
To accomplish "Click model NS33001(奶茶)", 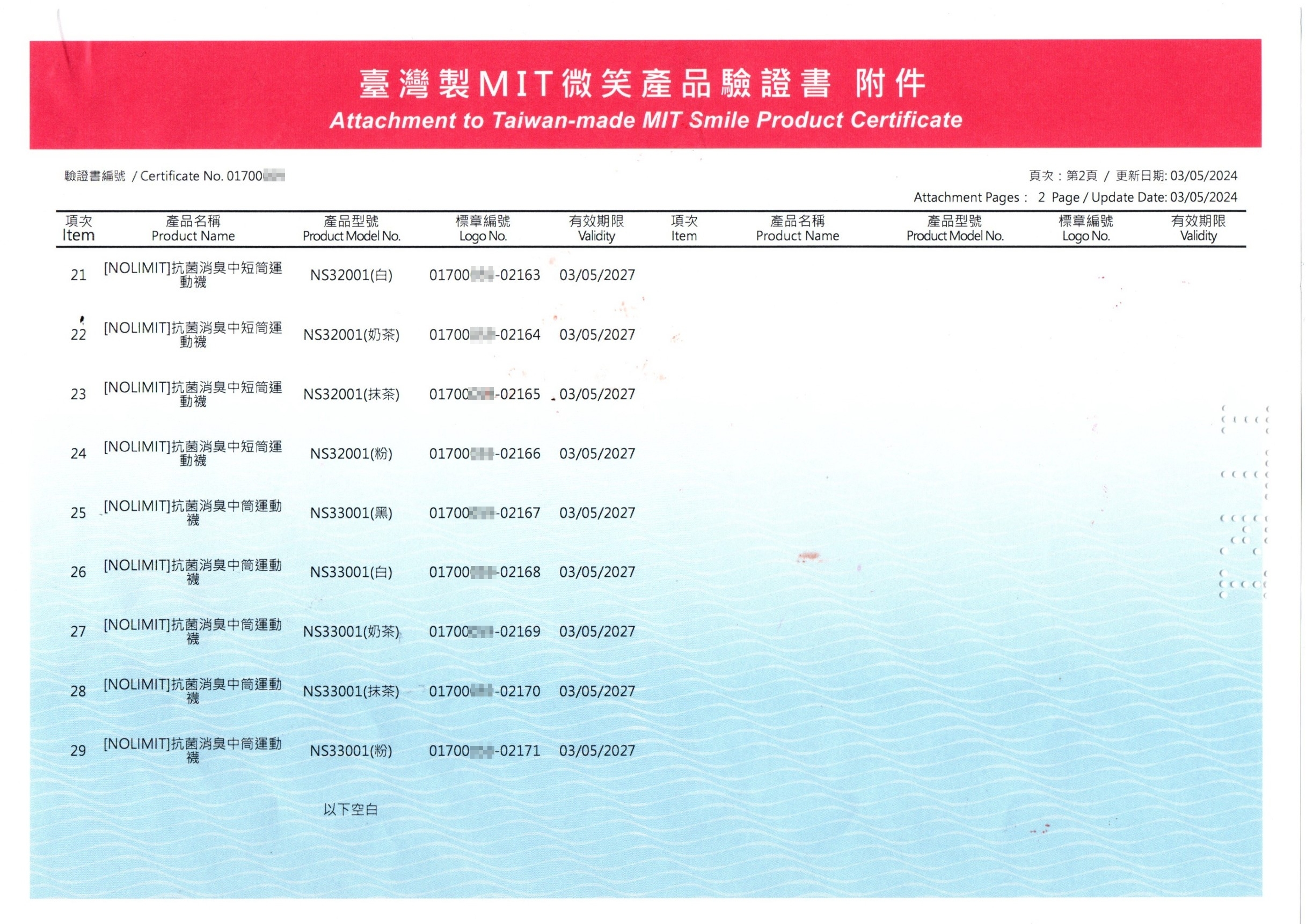I will pos(351,632).
